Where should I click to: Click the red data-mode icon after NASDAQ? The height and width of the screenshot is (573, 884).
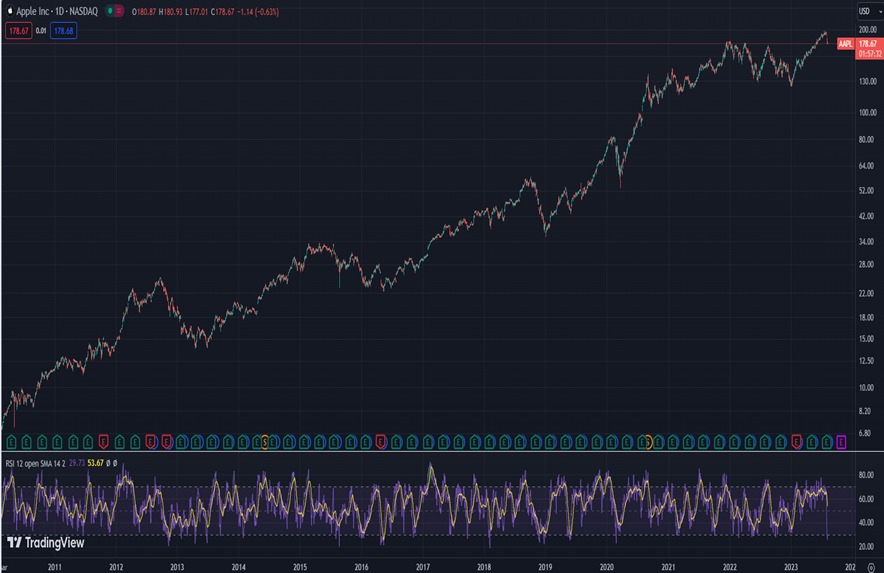pyautogui.click(x=119, y=11)
